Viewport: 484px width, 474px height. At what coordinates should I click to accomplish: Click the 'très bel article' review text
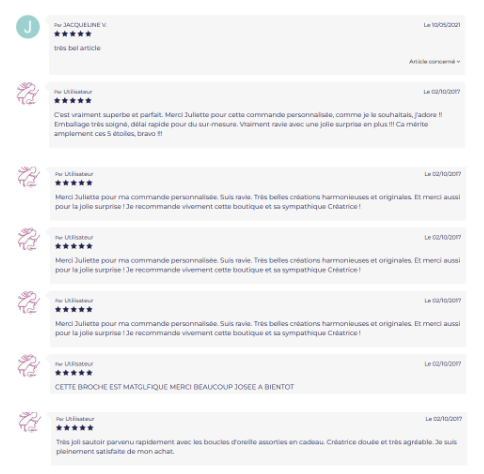pyautogui.click(x=77, y=48)
